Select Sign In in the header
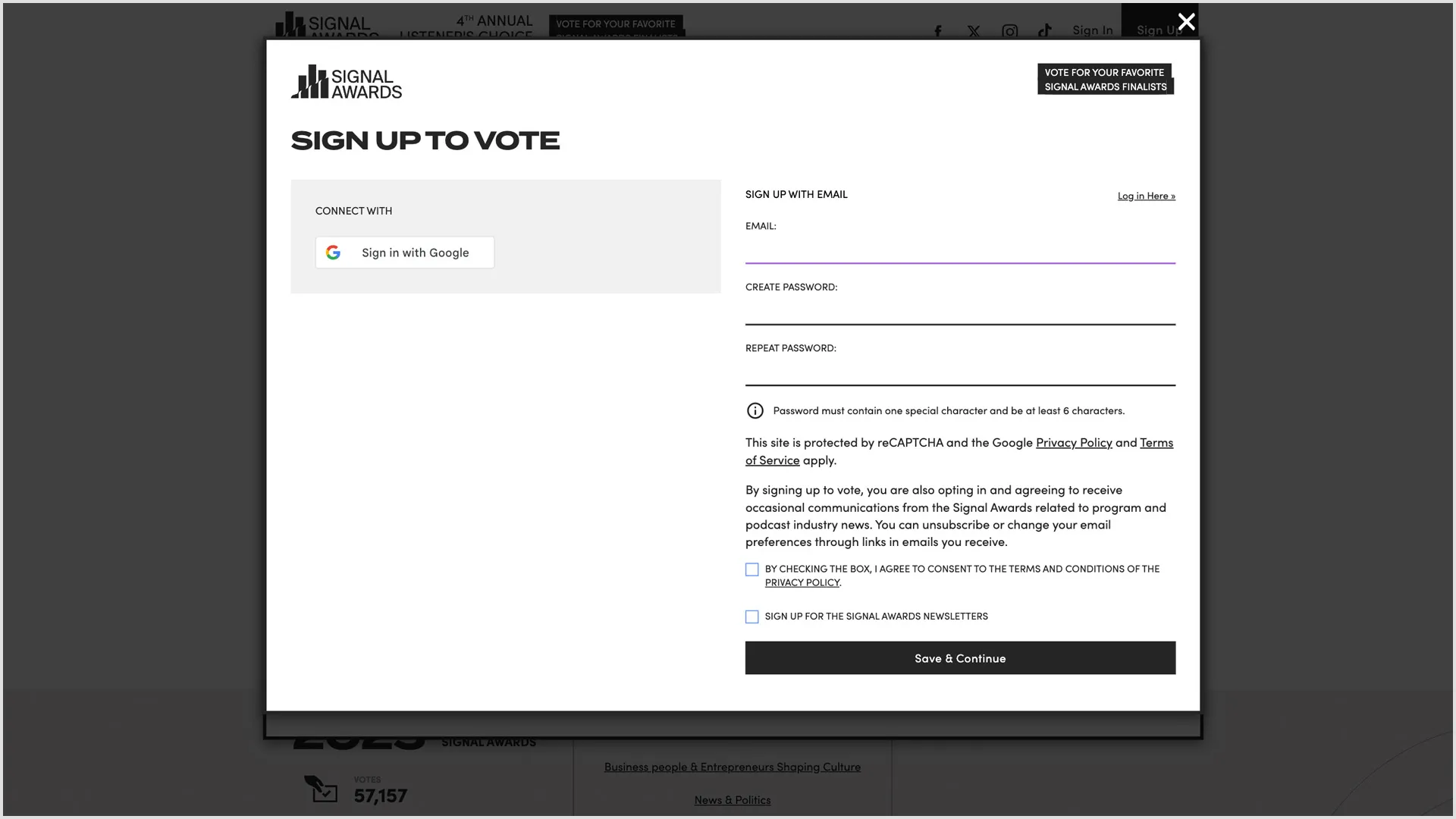 [x=1092, y=30]
